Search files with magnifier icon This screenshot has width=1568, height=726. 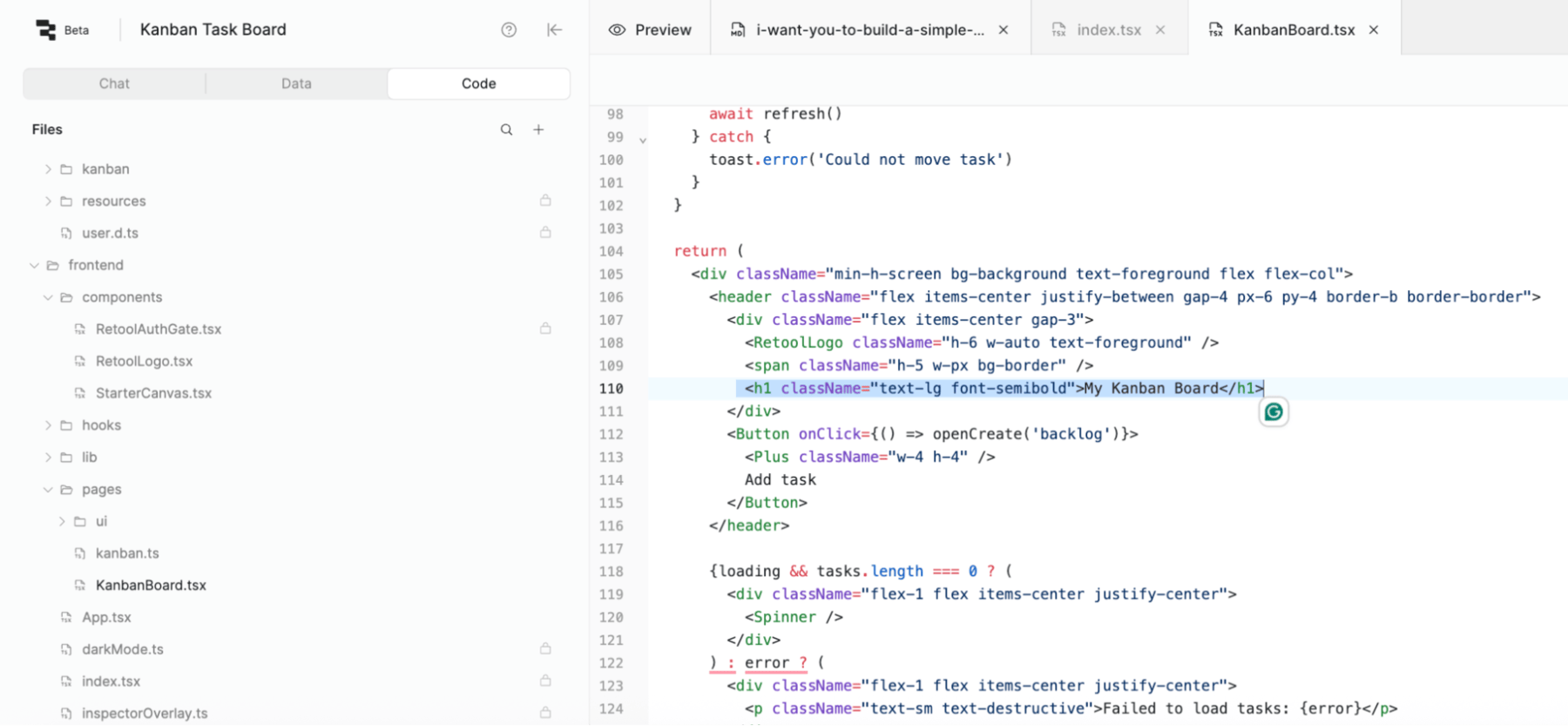coord(506,130)
